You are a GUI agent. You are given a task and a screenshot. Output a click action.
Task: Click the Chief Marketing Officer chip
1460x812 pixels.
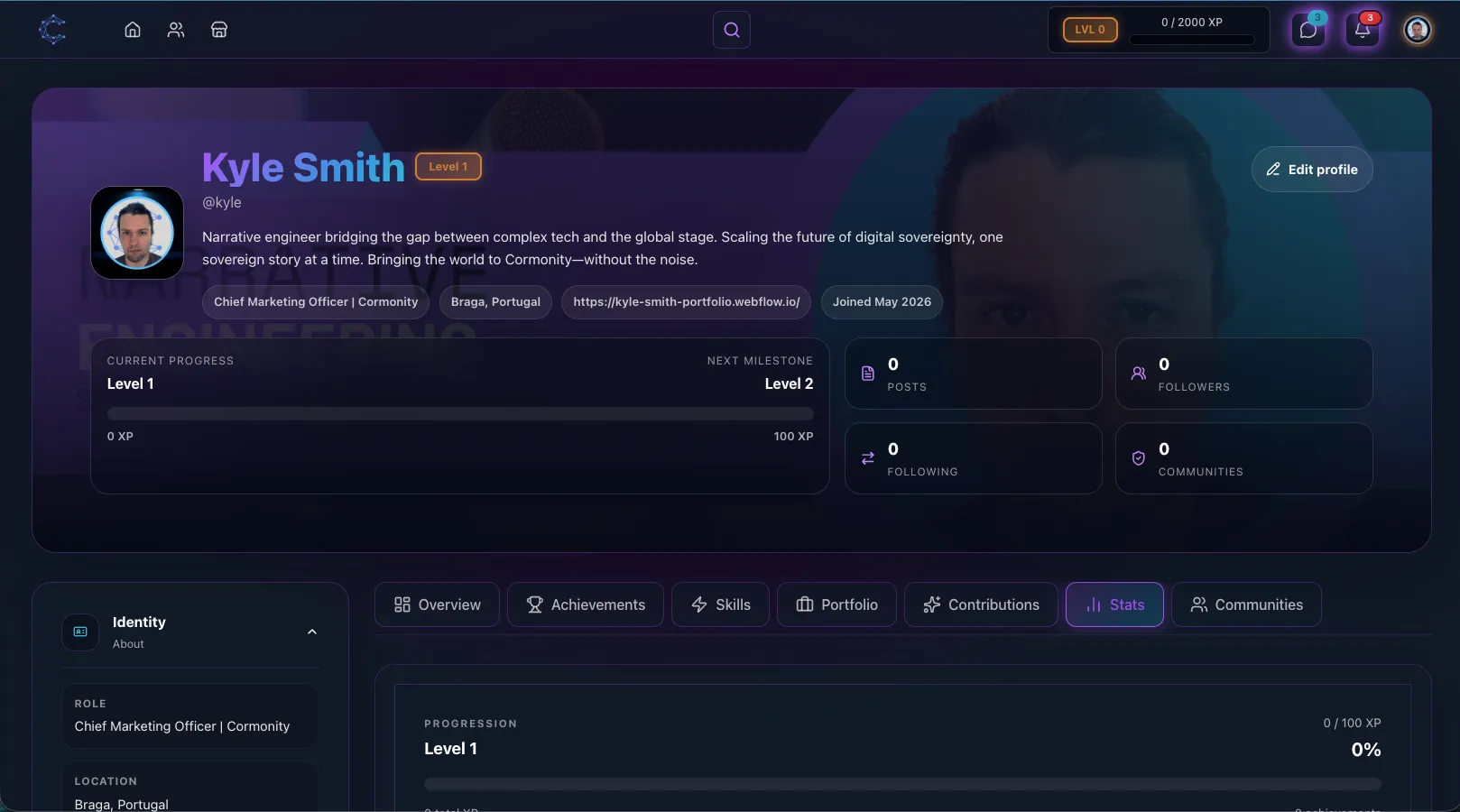click(316, 302)
